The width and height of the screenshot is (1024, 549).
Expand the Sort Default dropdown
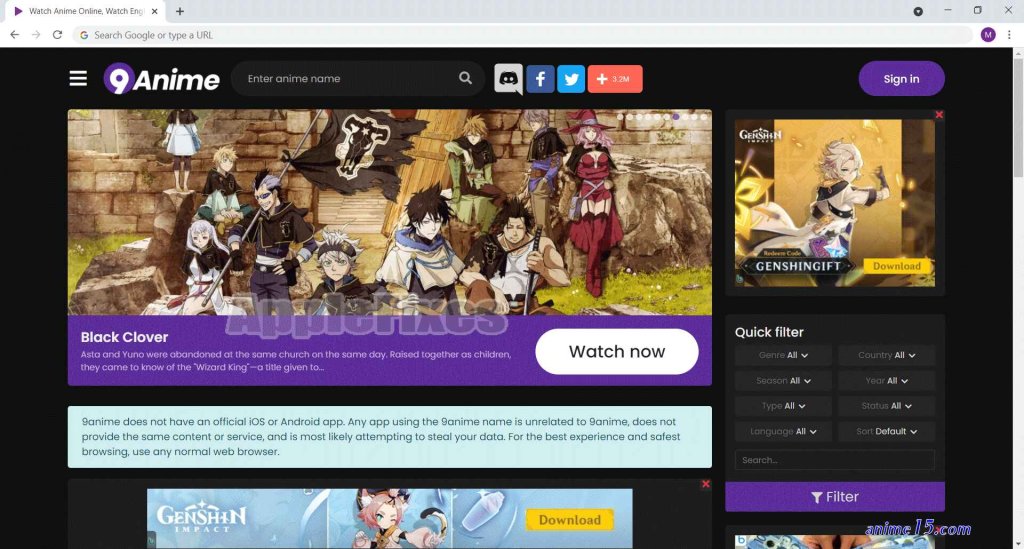[886, 431]
